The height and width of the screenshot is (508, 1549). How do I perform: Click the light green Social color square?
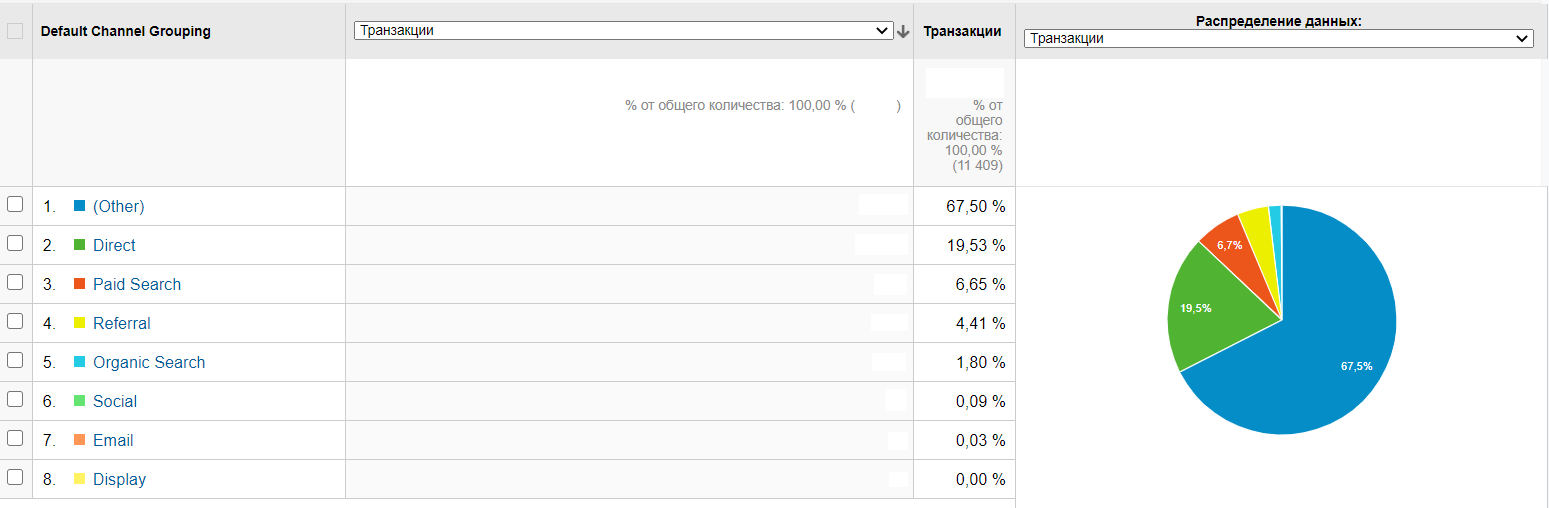(x=80, y=401)
